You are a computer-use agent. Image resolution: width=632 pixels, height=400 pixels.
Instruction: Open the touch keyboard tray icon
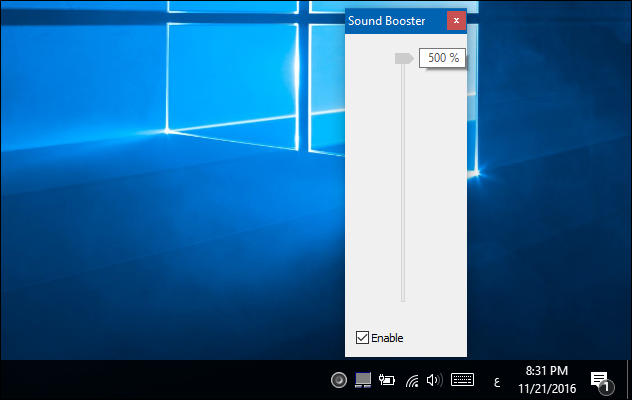(462, 380)
